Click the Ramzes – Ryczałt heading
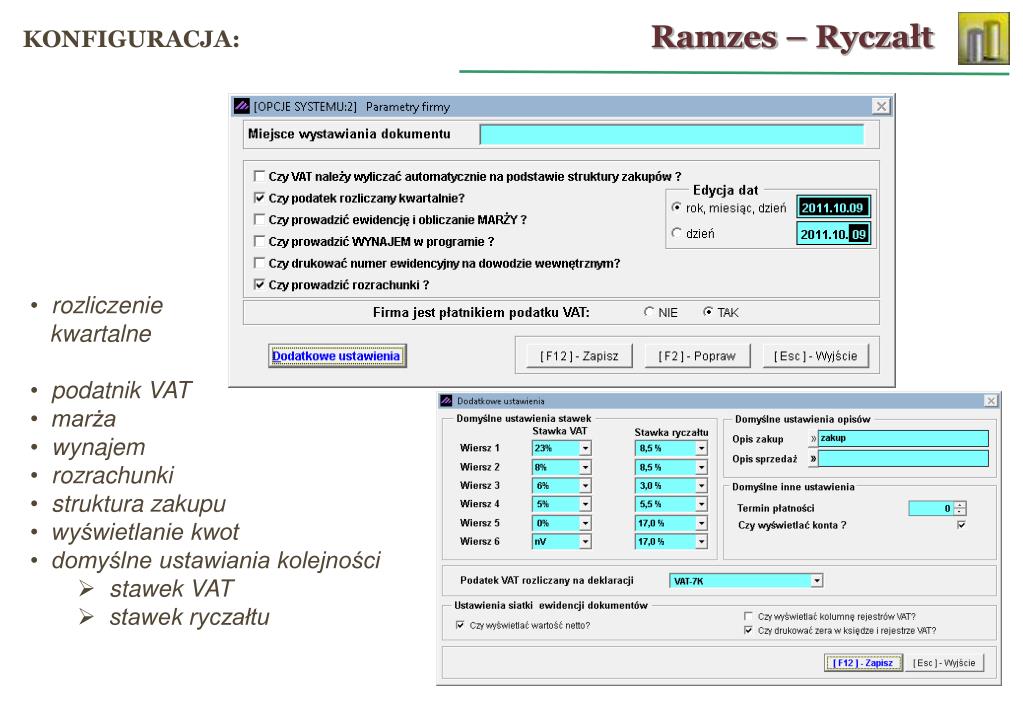This screenshot has height=708, width=1023. coord(792,37)
